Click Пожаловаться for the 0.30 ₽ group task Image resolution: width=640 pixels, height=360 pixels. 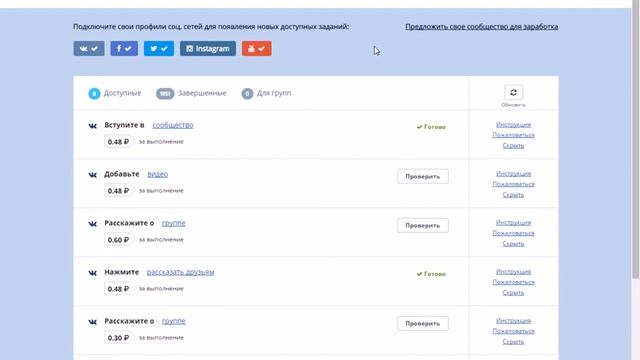[513, 331]
